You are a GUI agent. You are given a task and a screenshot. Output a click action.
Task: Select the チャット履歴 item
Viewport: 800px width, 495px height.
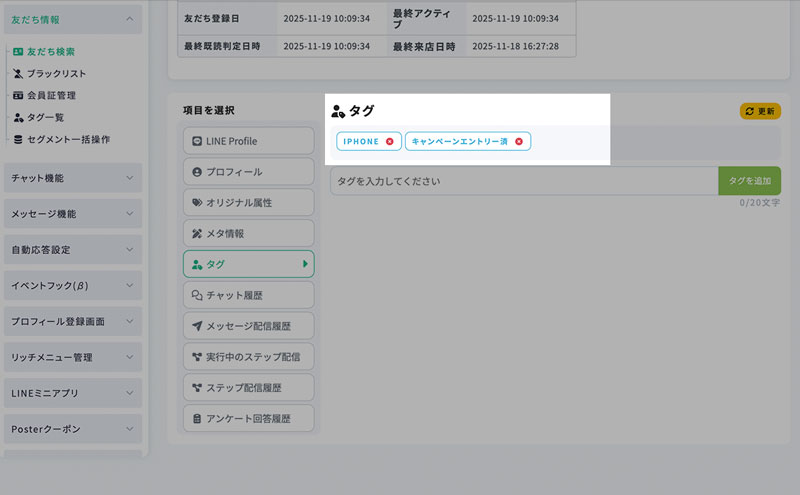coord(248,295)
